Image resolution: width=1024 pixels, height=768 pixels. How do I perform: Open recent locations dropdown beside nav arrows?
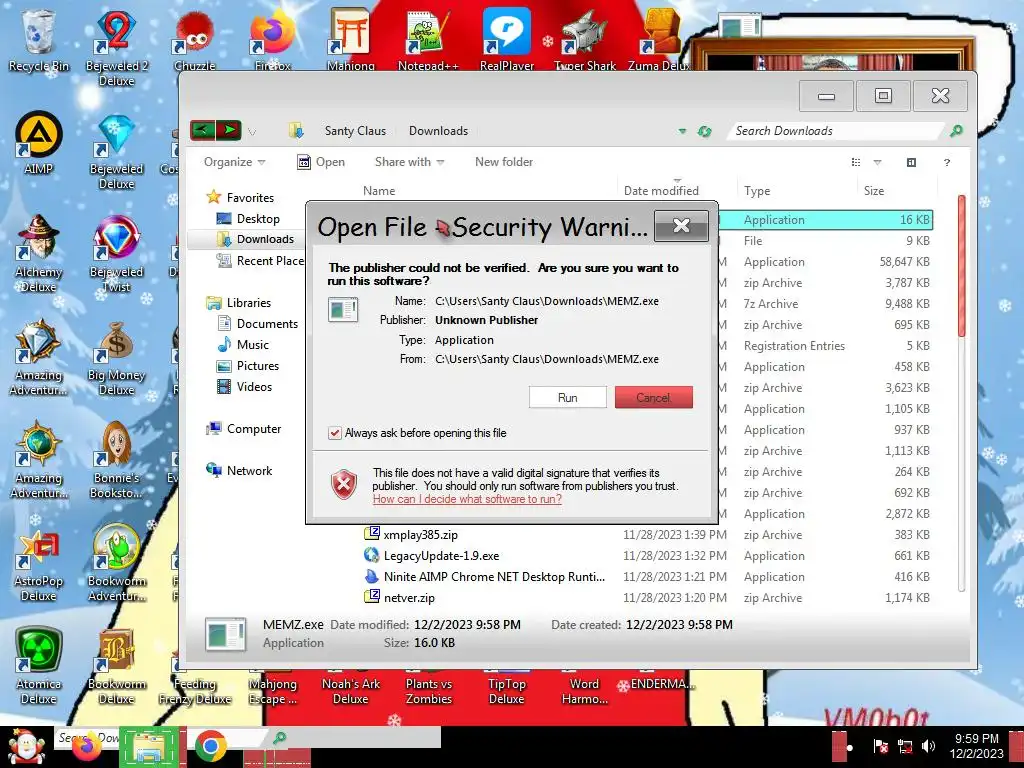click(x=251, y=132)
